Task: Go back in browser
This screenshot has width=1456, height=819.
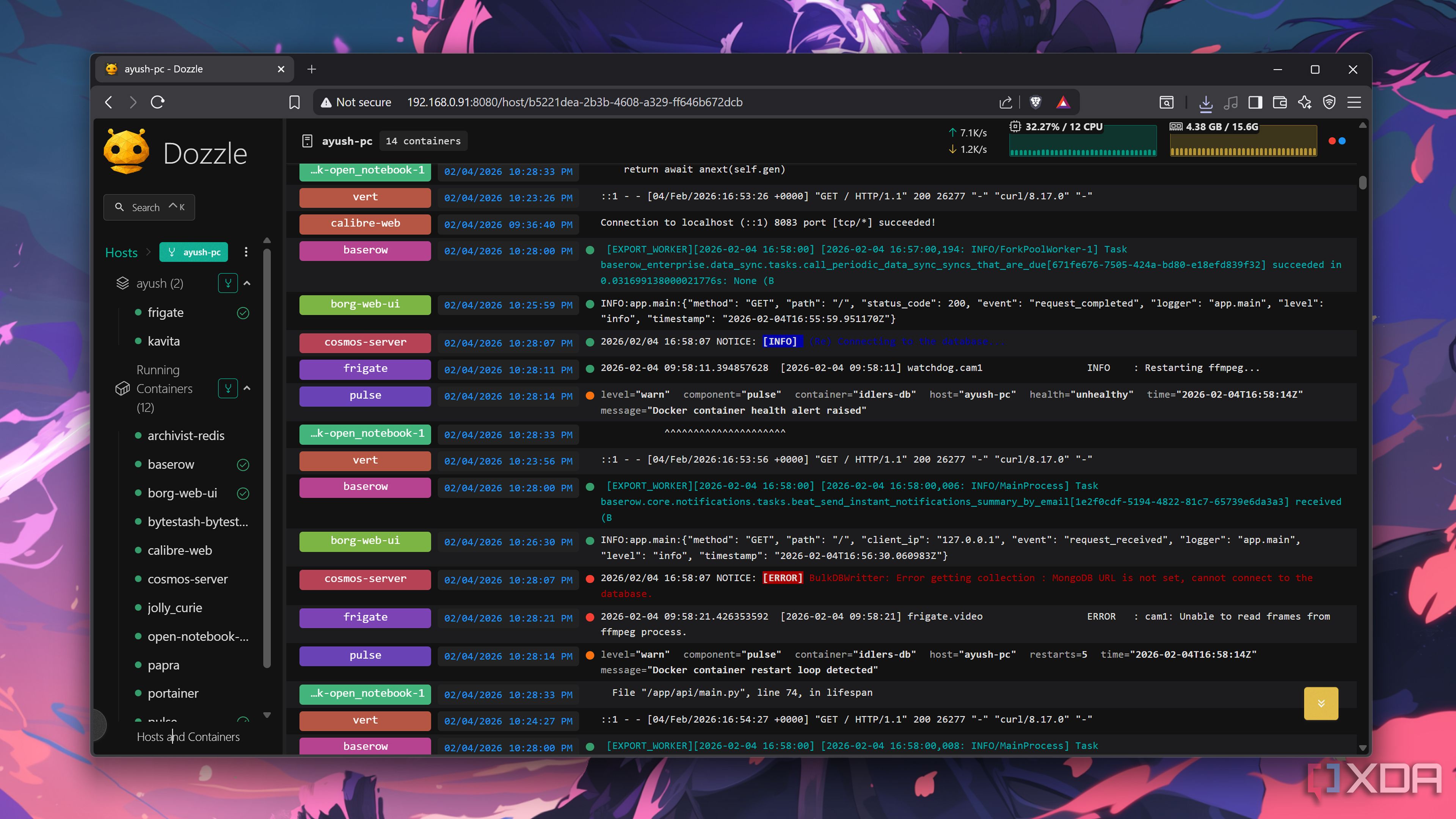Action: point(109,102)
